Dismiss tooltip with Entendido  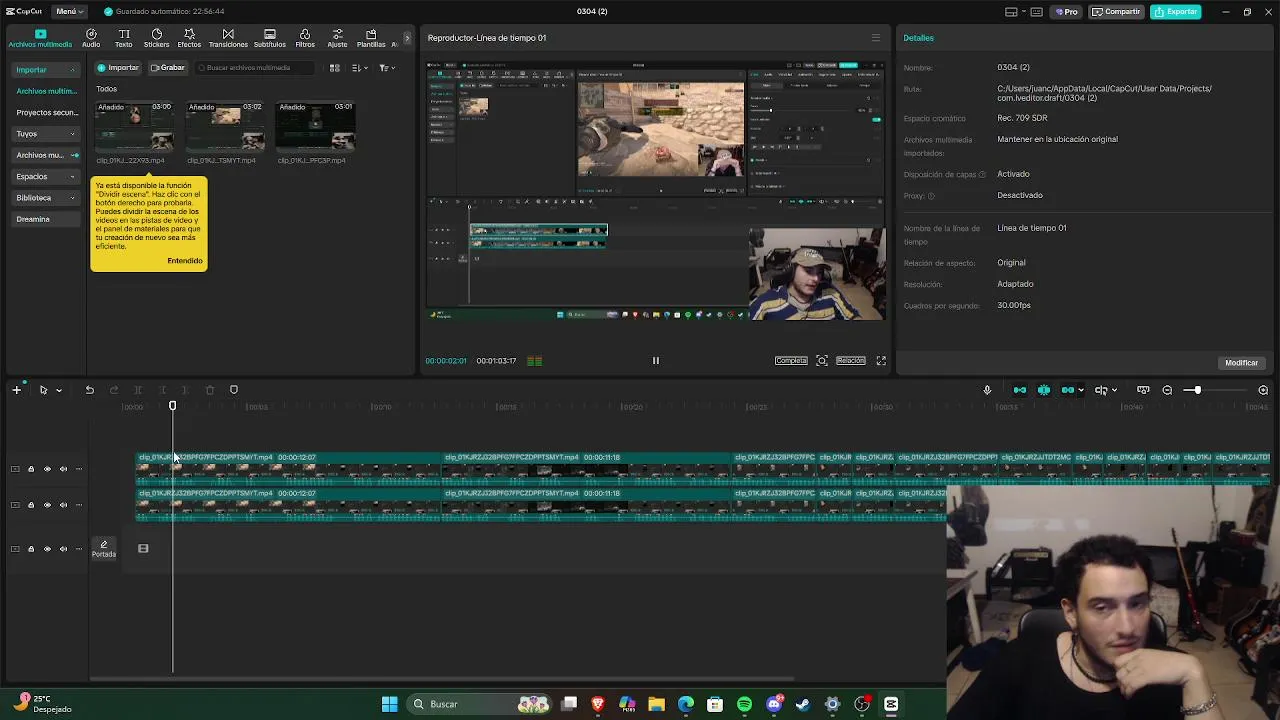coord(185,261)
